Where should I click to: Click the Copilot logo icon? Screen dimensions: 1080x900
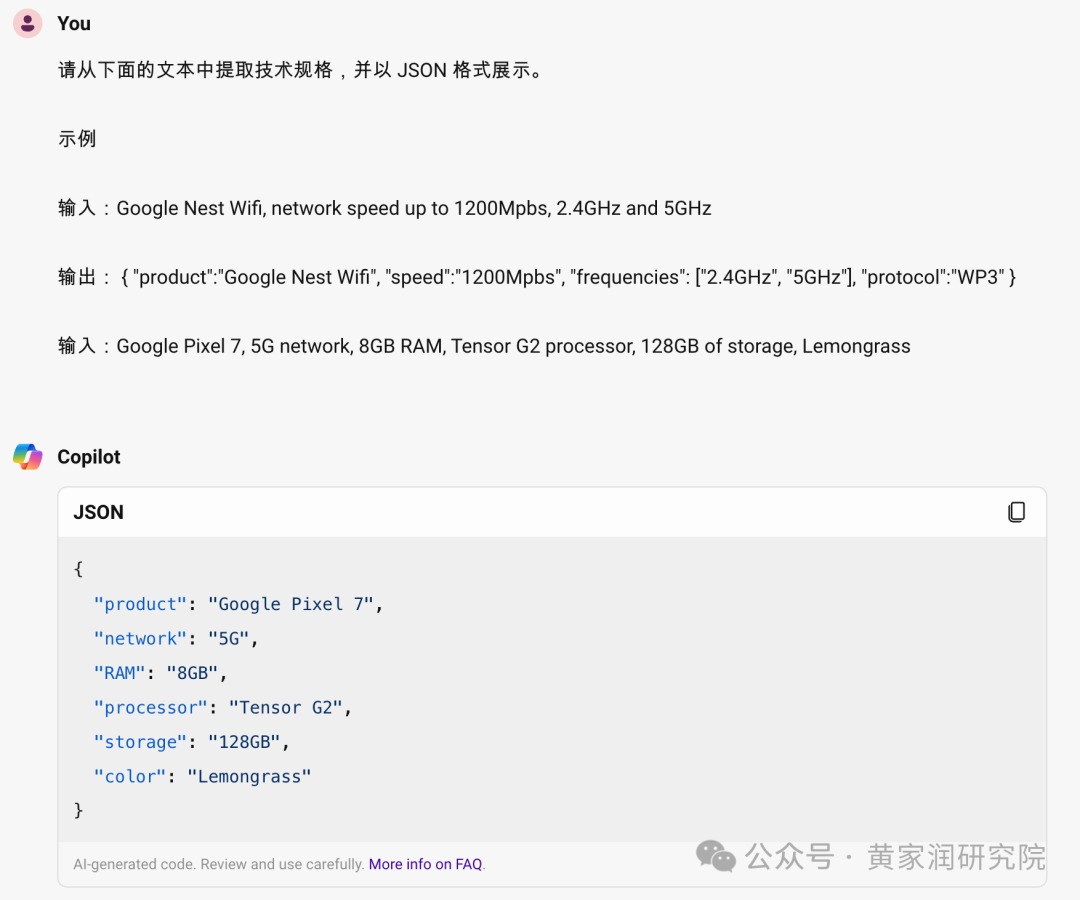(x=28, y=457)
